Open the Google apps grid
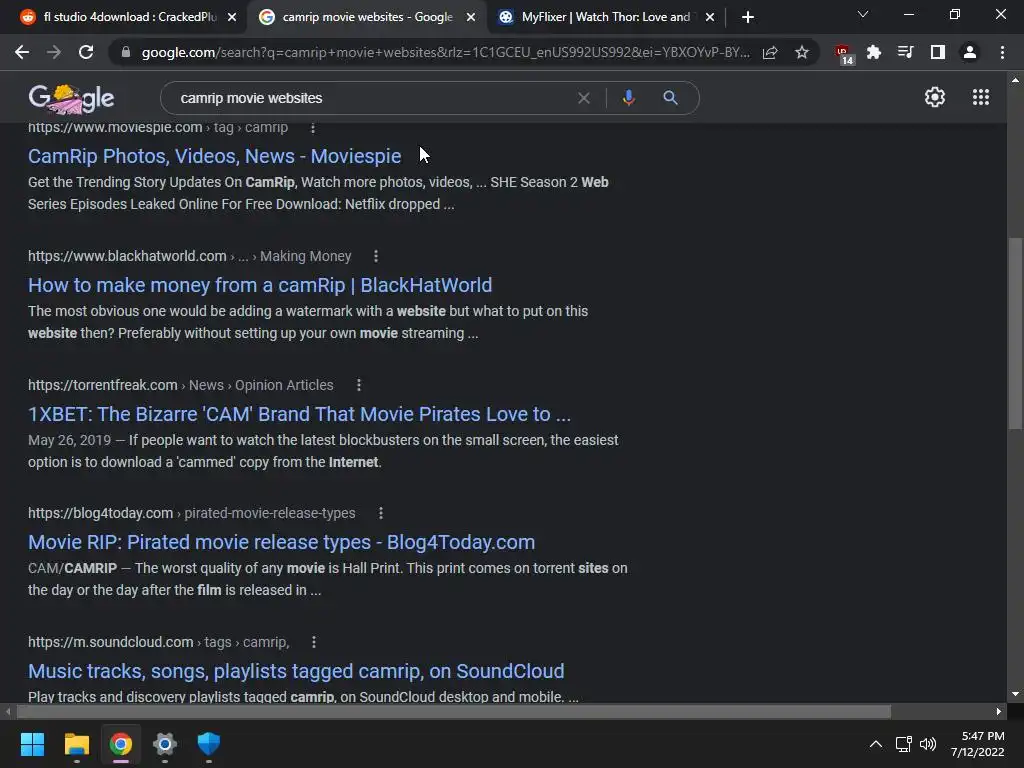 [981, 97]
